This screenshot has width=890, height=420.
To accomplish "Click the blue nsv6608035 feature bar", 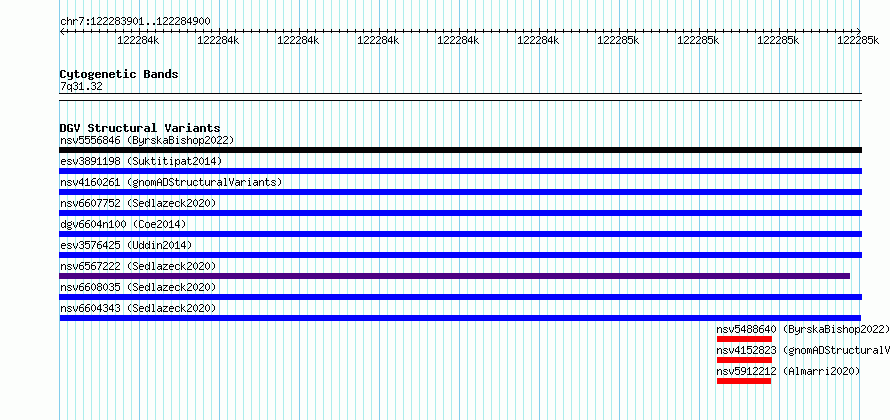I will pyautogui.click(x=460, y=297).
